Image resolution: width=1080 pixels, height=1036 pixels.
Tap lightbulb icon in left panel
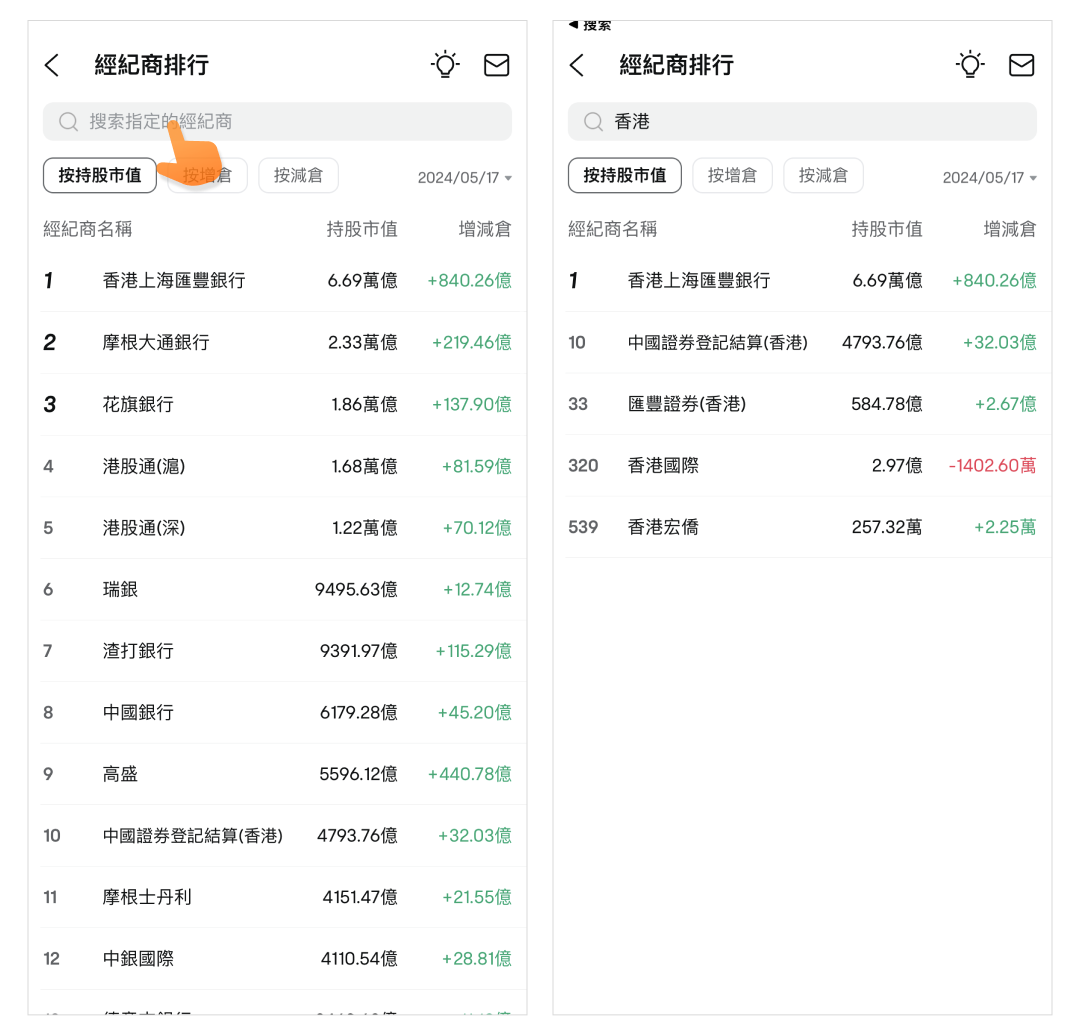pos(445,65)
